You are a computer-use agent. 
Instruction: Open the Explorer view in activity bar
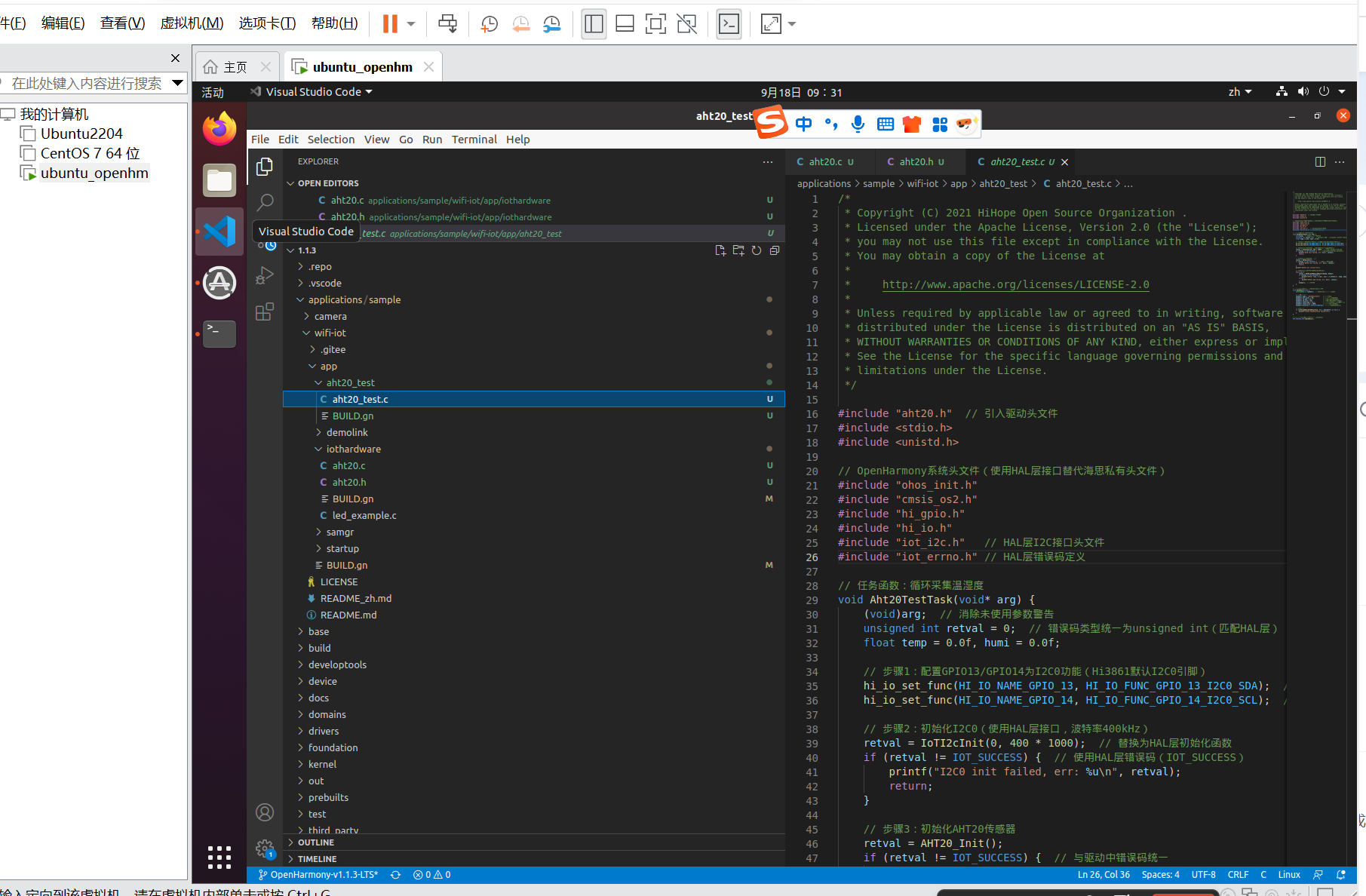point(265,167)
